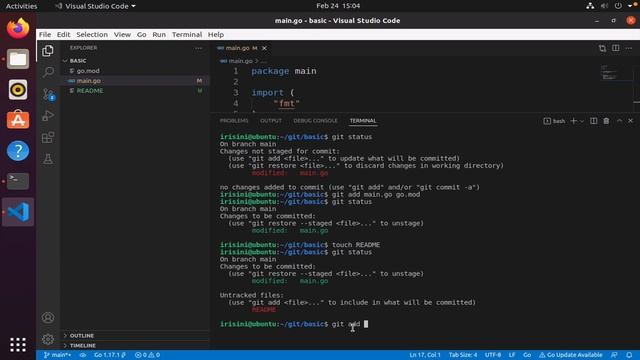This screenshot has width=640, height=360.
Task: Click Tab Size: 4 in status bar
Action: (463, 355)
